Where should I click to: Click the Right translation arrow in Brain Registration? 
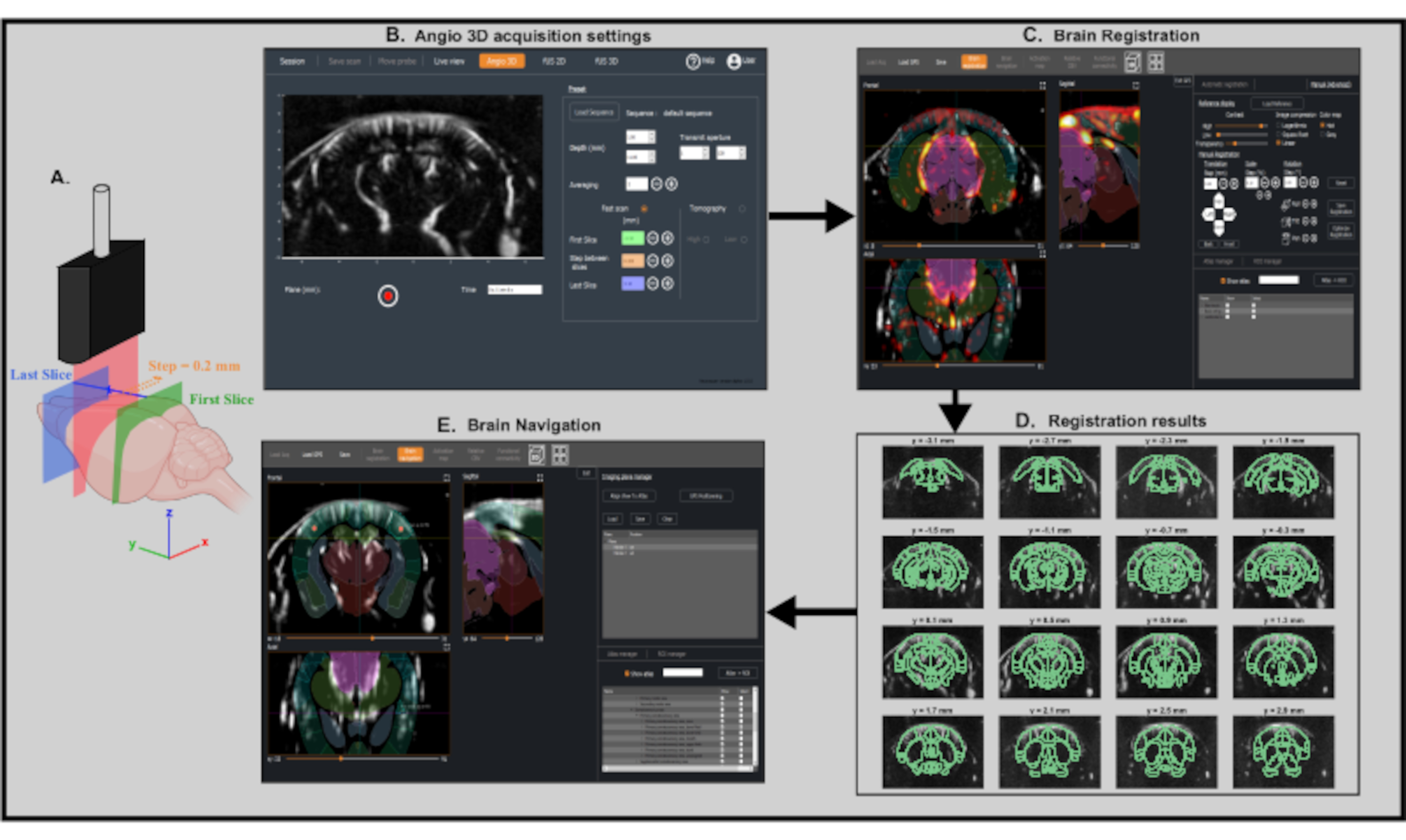point(1230,215)
